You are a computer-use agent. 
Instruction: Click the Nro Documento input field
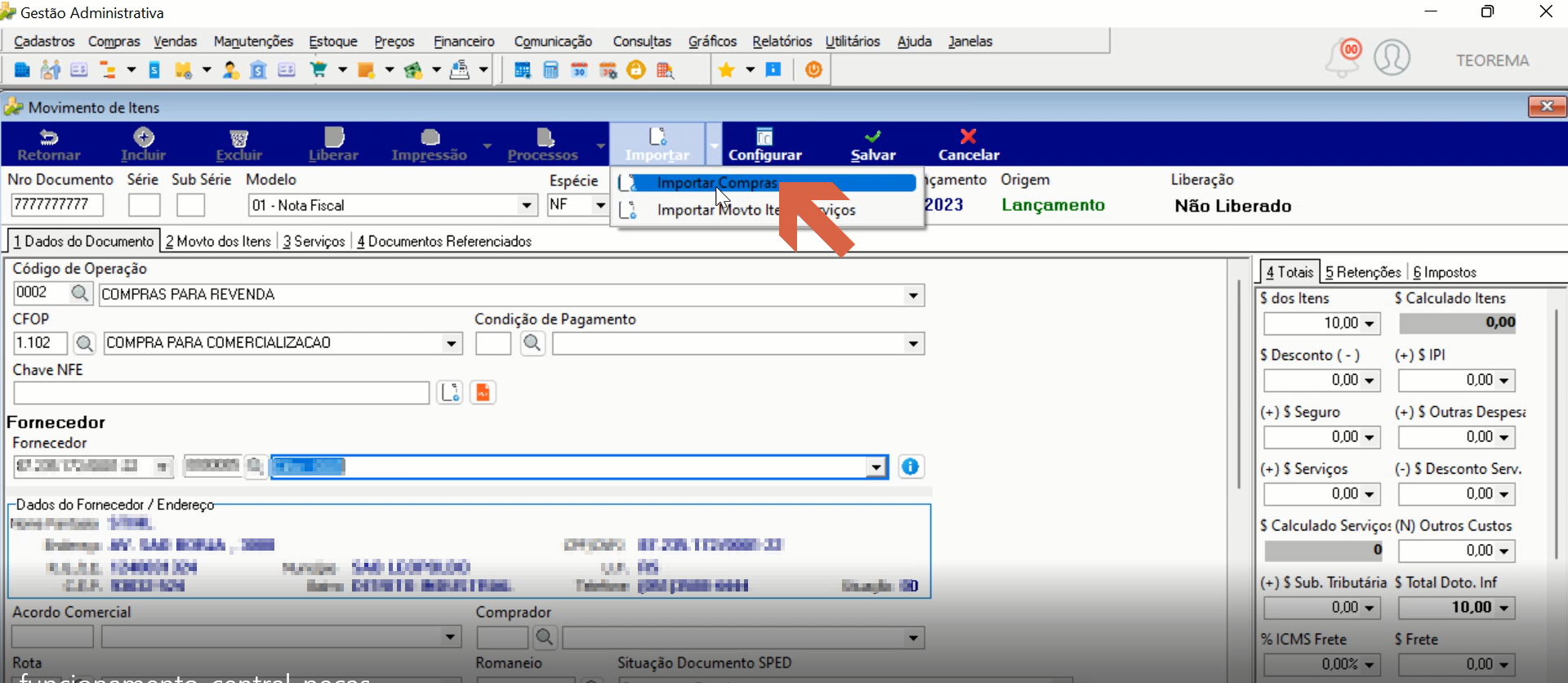point(56,204)
